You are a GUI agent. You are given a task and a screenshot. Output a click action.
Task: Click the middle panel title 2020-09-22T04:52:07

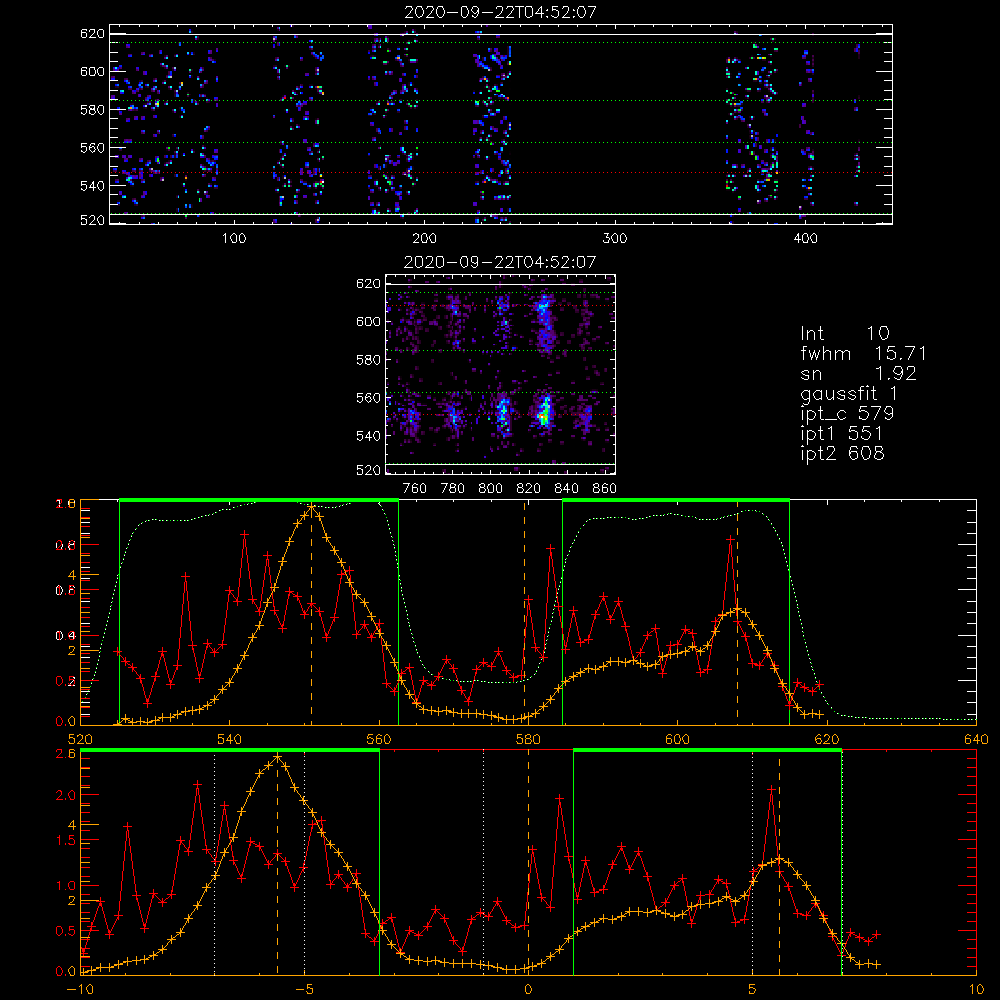(501, 261)
